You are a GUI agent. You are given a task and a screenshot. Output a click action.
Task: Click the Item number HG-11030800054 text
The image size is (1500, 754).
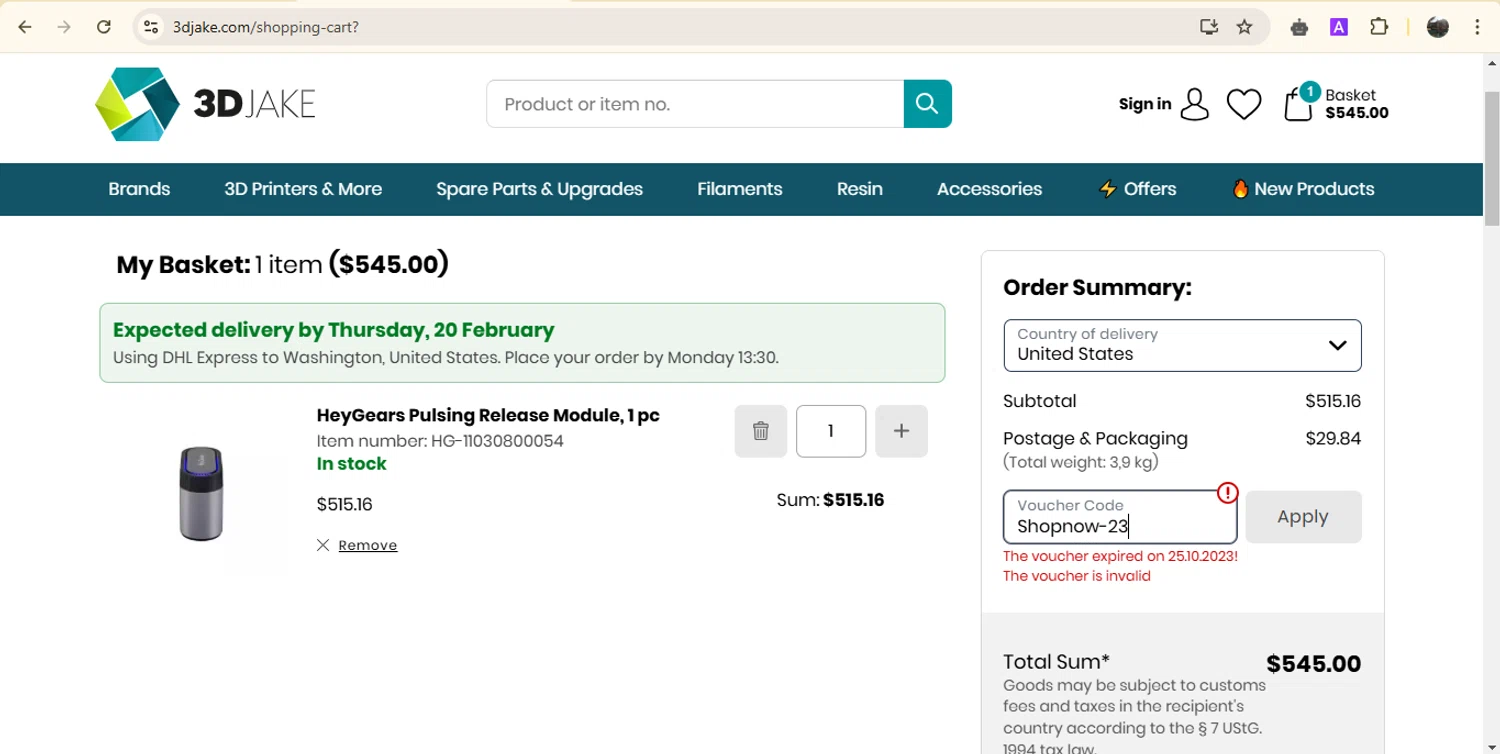[x=440, y=441]
